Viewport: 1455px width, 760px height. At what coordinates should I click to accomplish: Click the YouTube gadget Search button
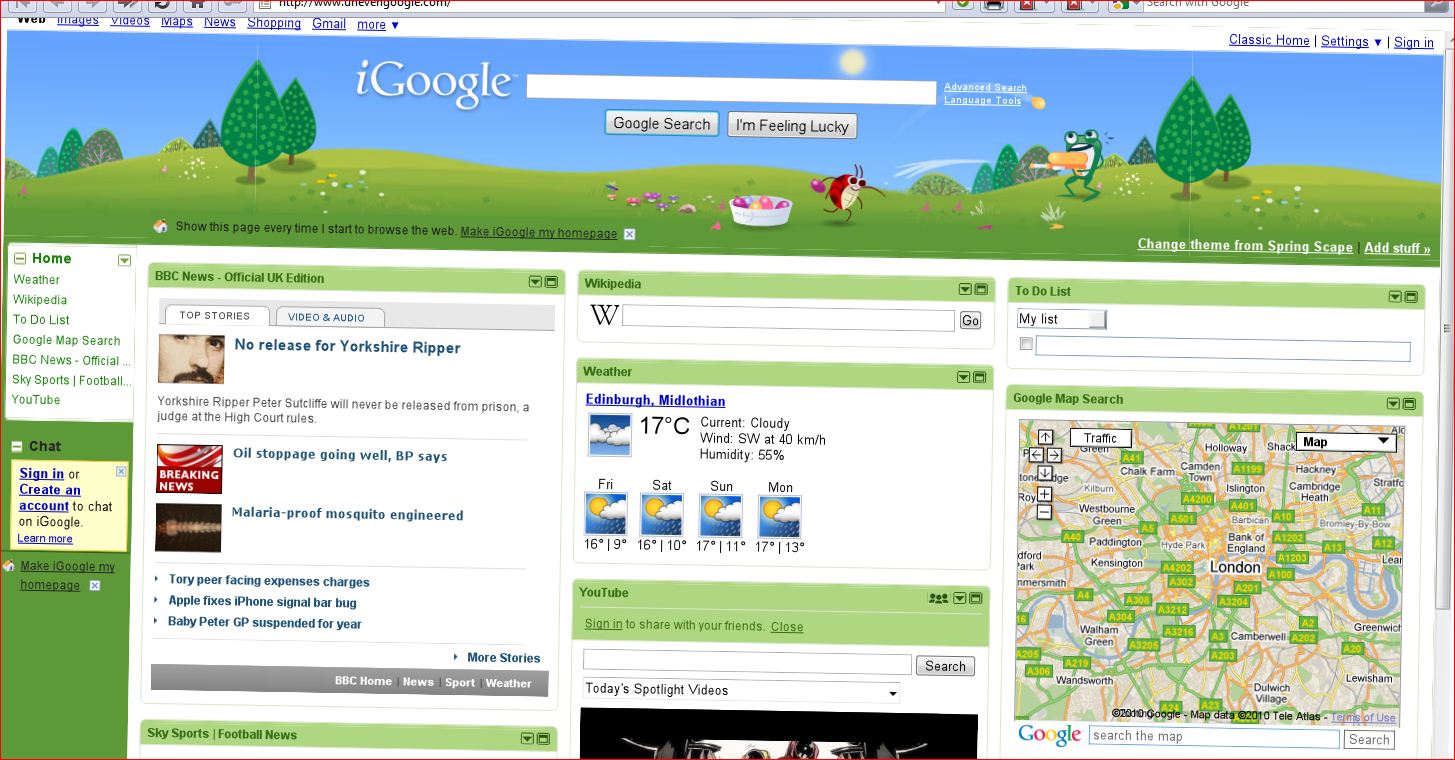[x=945, y=666]
